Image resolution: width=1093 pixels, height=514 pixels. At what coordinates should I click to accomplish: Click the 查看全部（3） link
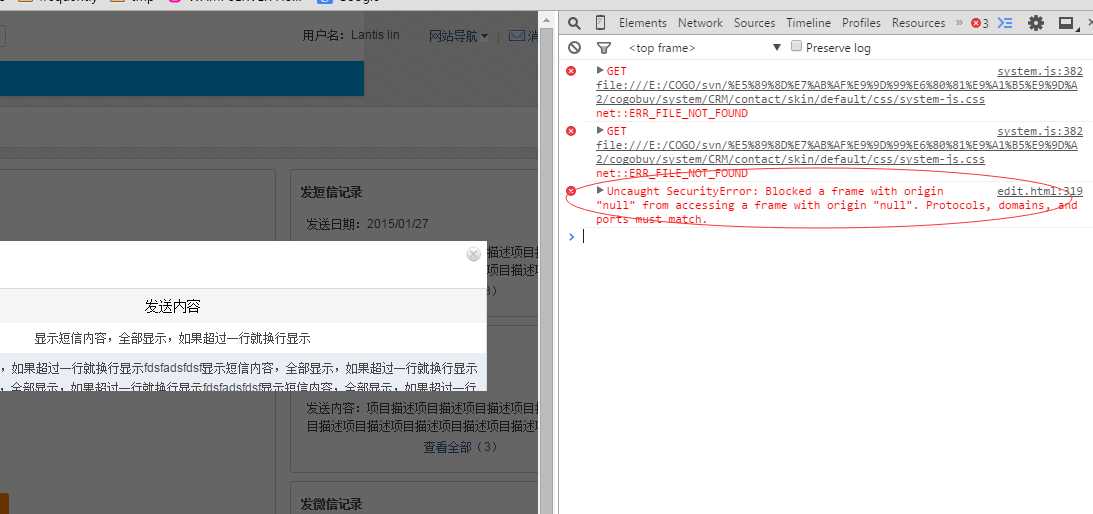460,447
